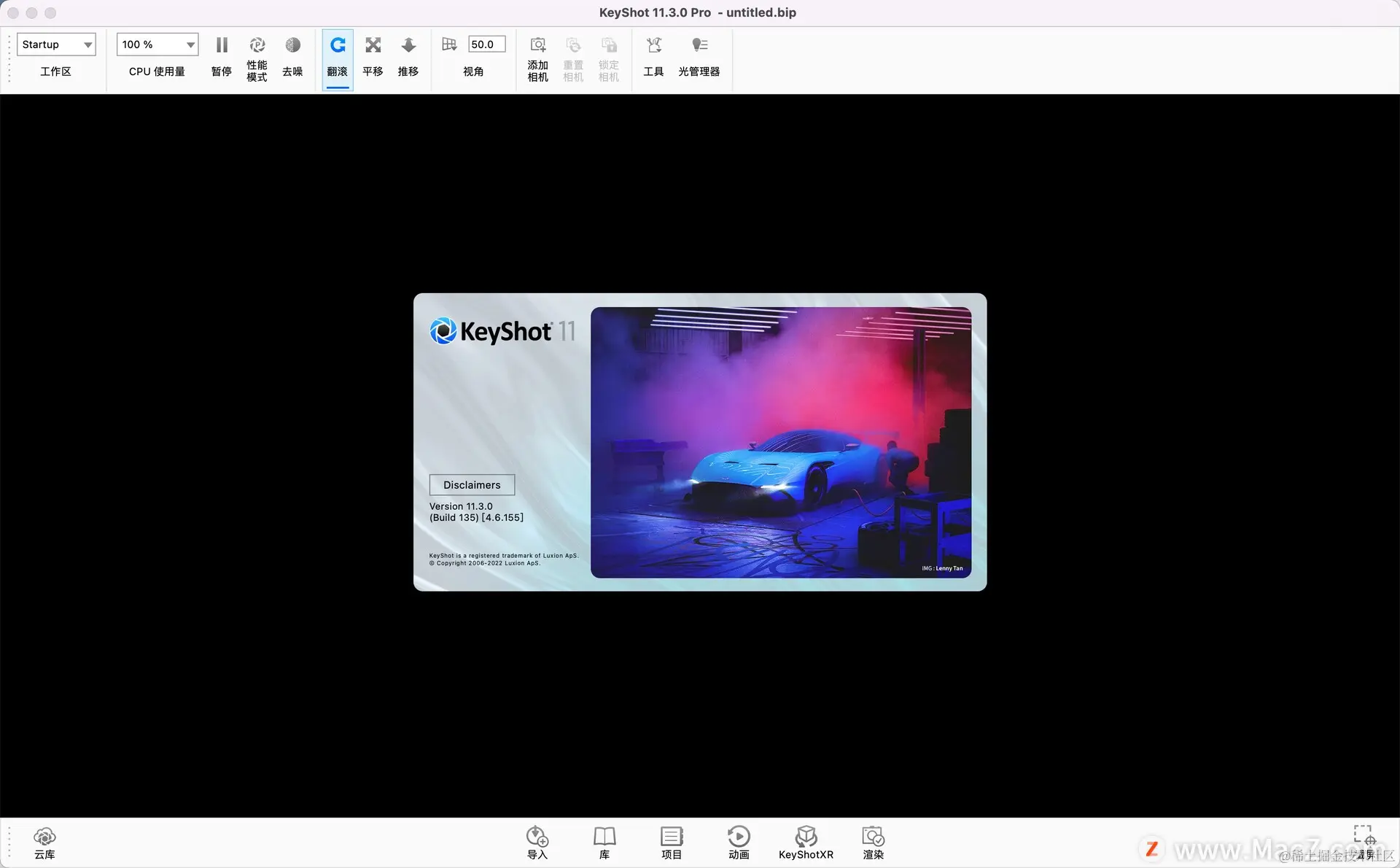This screenshot has width=1400, height=868.
Task: Toggle Performance Mode (性能模式)
Action: coord(257,45)
